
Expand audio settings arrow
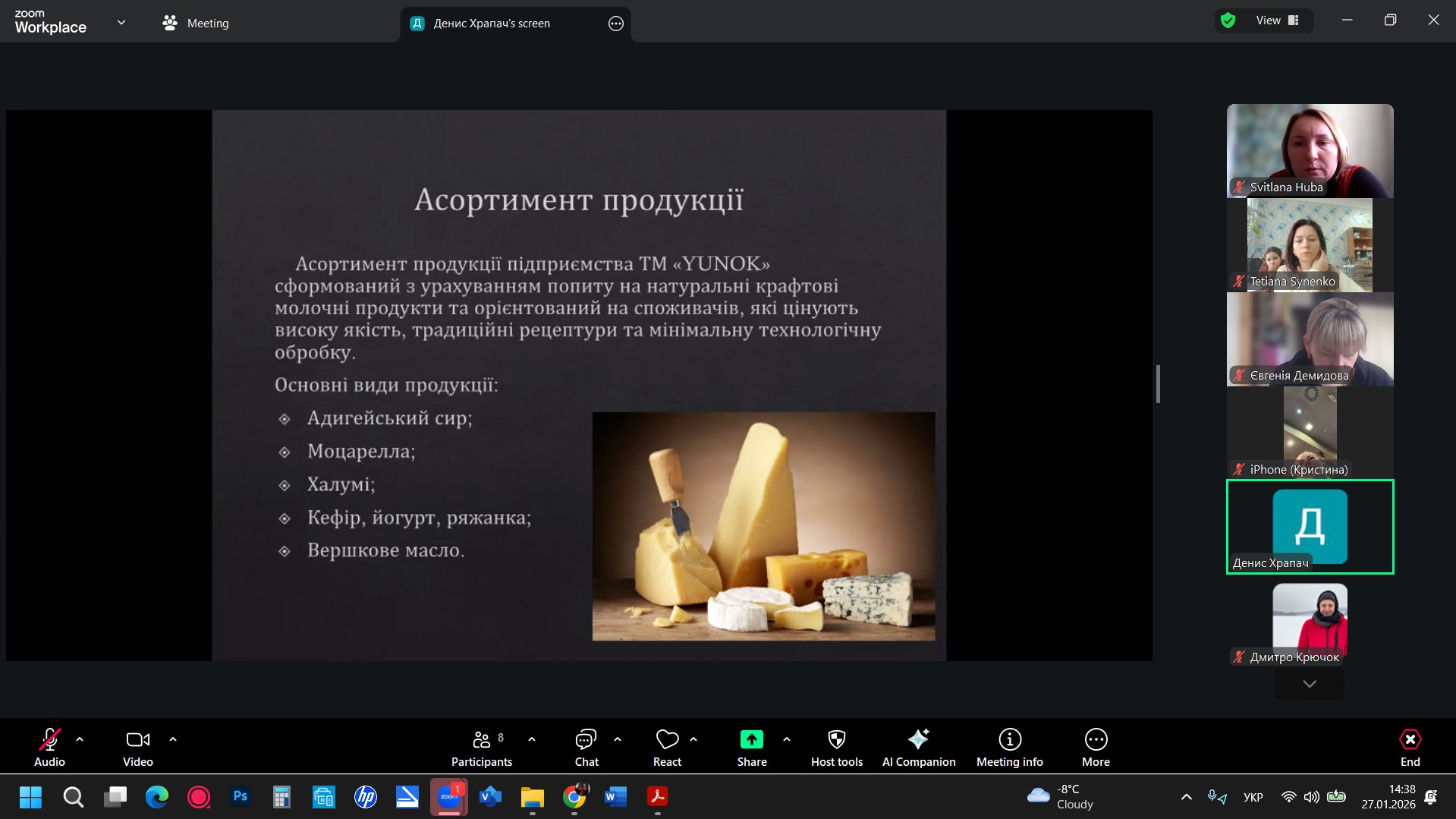(80, 739)
